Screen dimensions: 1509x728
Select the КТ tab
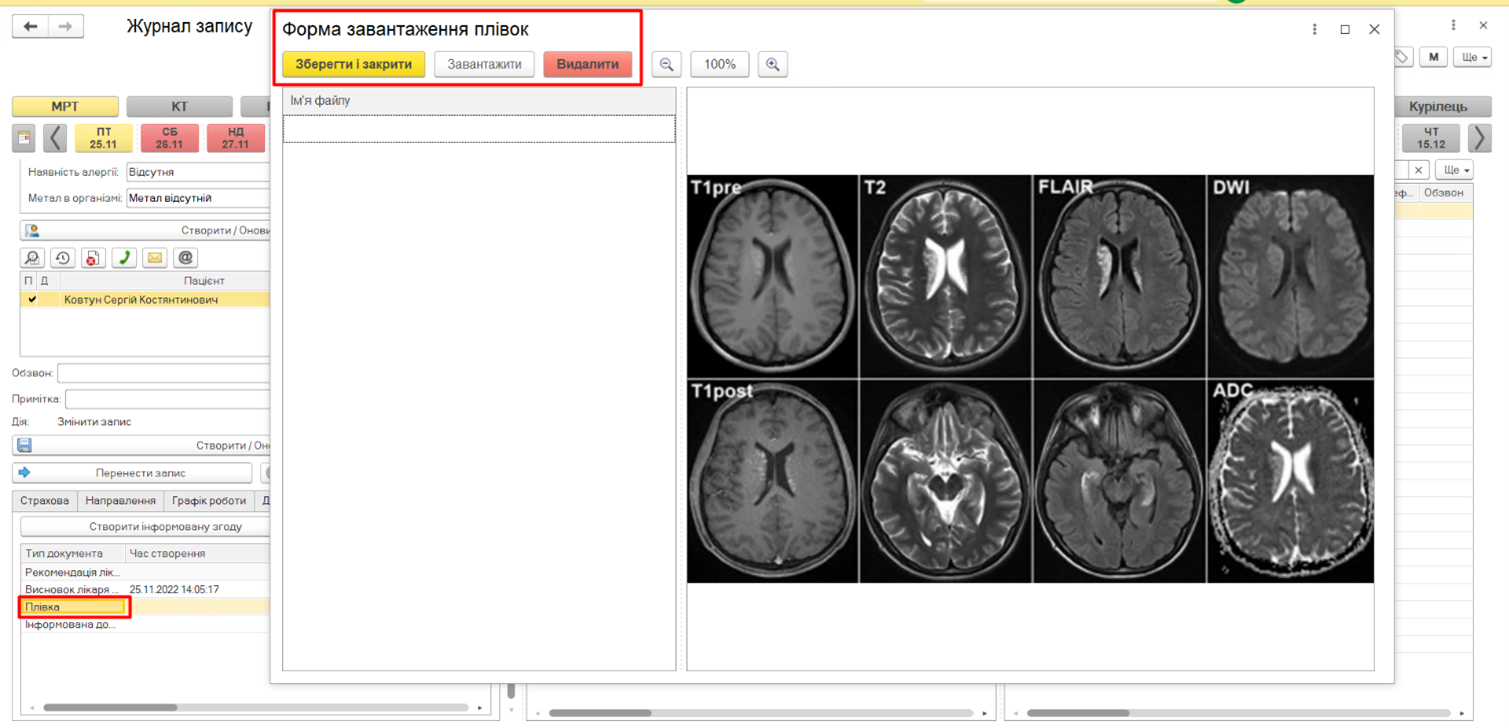pyautogui.click(x=179, y=106)
